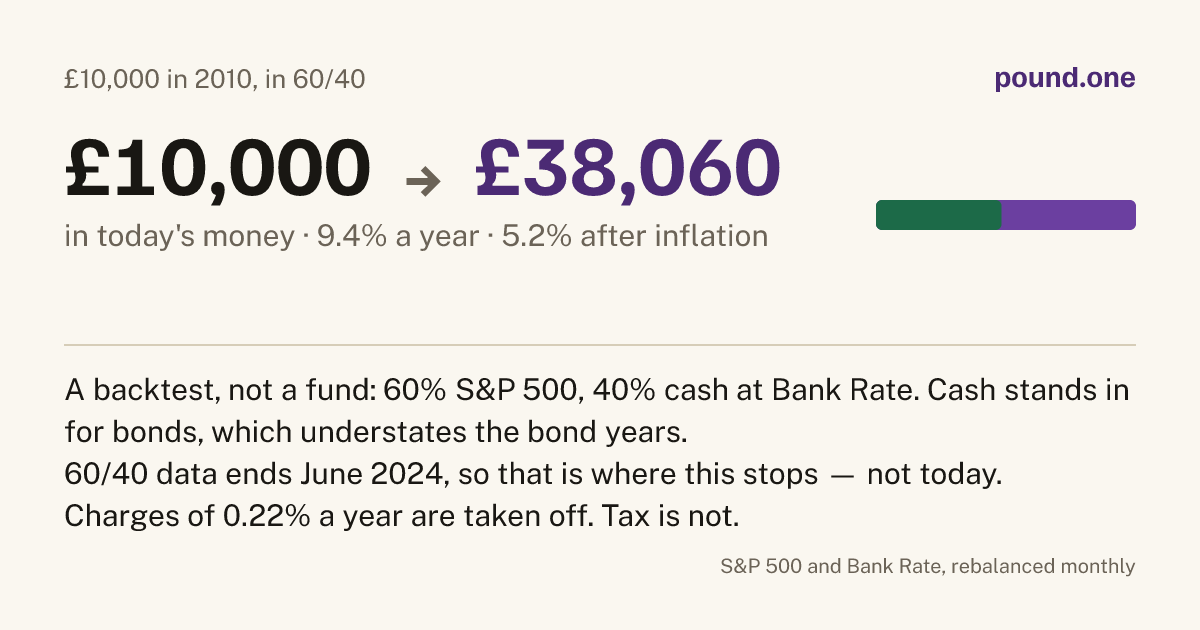This screenshot has width=1200, height=630.
Task: Click the purple segment of the bar
Action: coord(1068,215)
